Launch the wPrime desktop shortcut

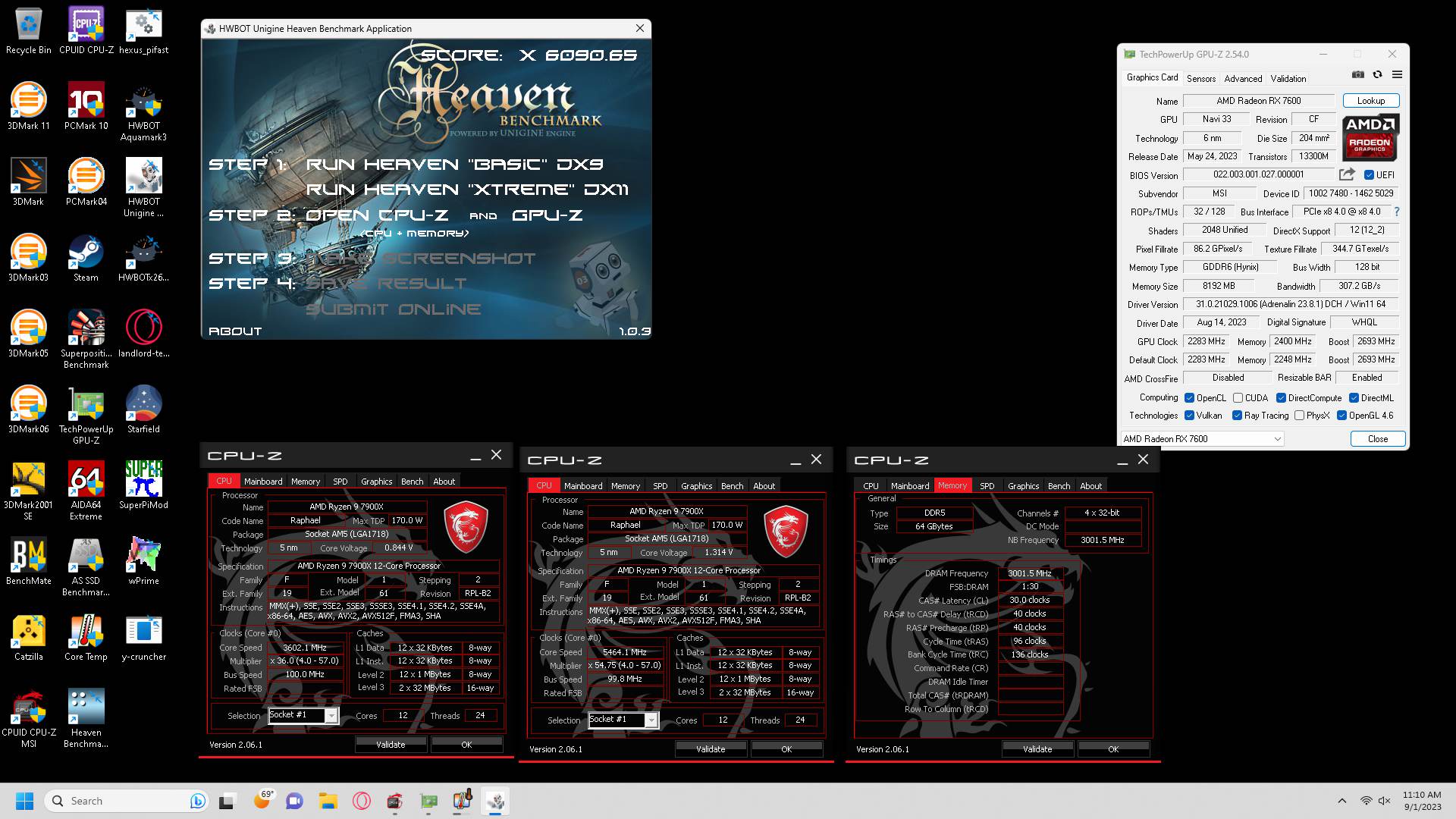click(x=143, y=562)
